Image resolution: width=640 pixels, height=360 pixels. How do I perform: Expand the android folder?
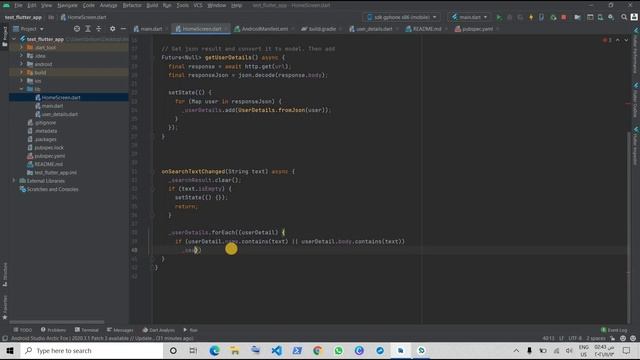click(22, 64)
